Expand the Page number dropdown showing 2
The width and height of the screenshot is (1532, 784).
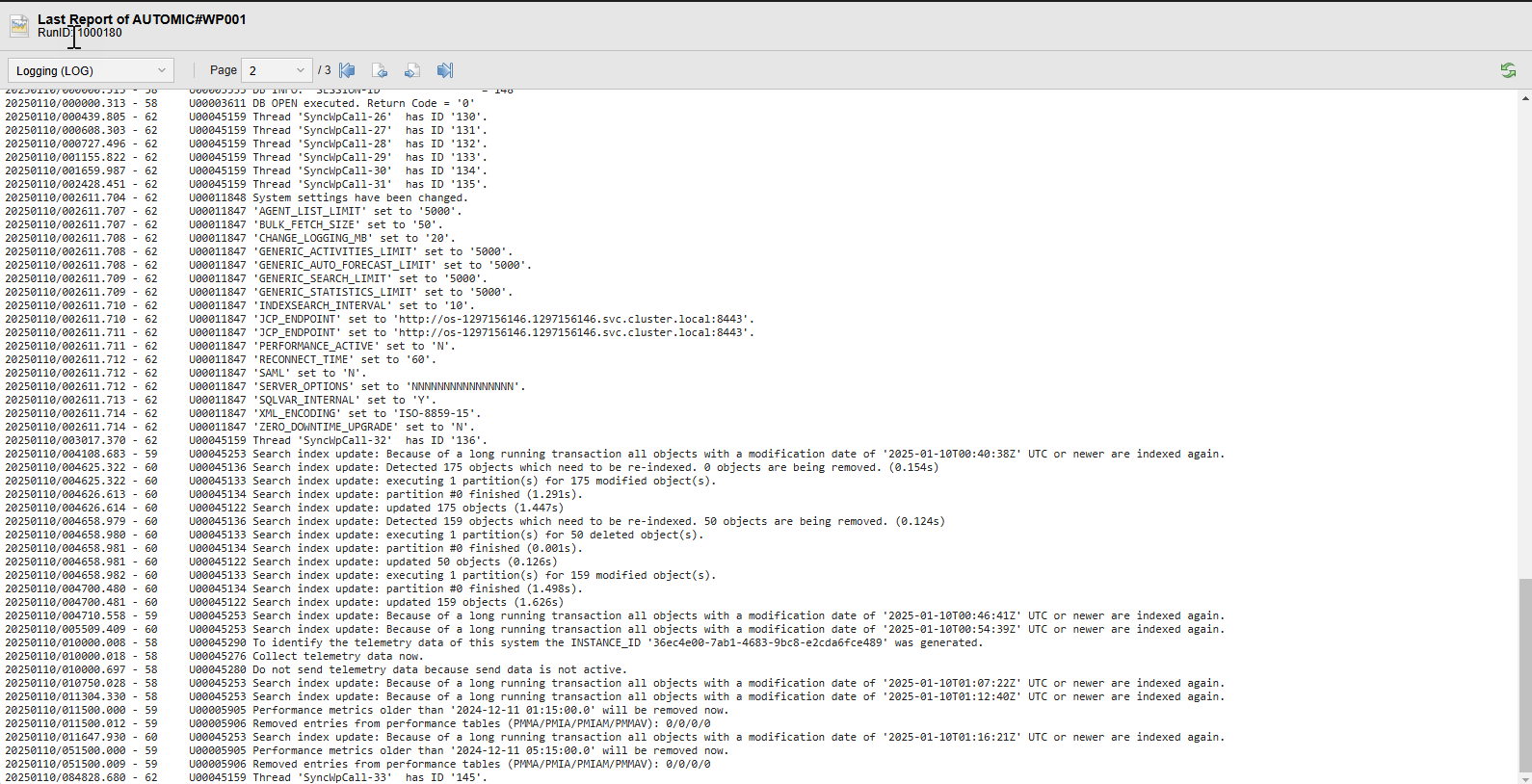[x=277, y=70]
